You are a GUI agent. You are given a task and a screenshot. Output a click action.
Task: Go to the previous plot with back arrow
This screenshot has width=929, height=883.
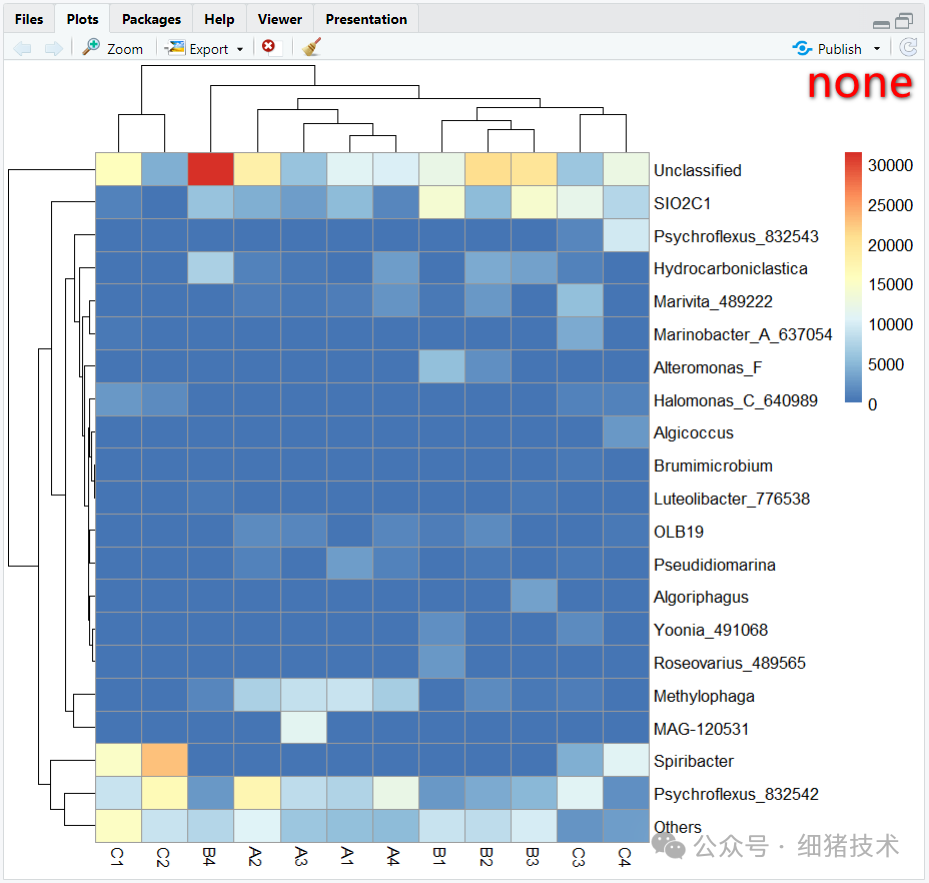click(x=22, y=46)
